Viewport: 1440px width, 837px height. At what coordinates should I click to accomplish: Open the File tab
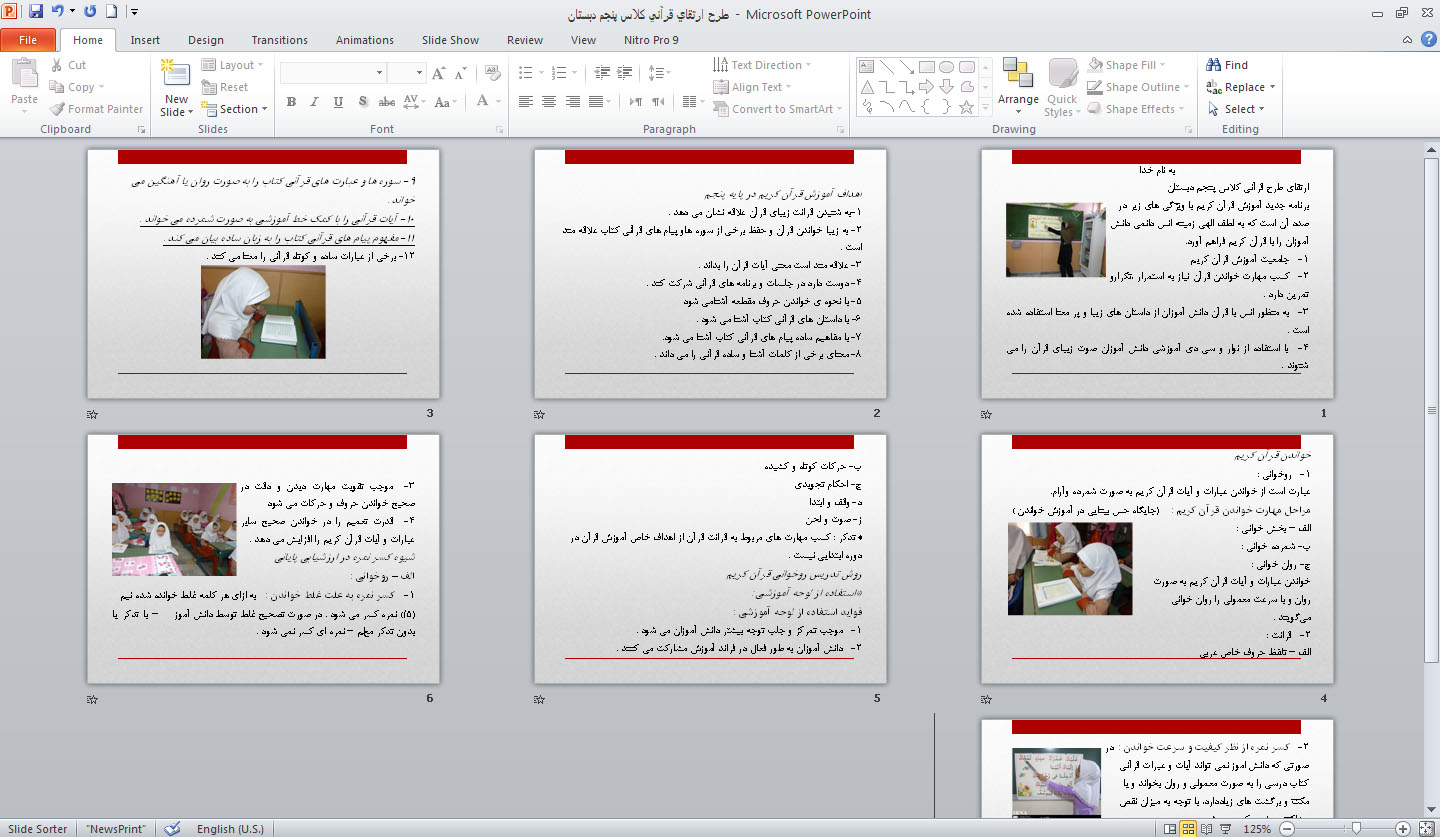pyautogui.click(x=28, y=40)
